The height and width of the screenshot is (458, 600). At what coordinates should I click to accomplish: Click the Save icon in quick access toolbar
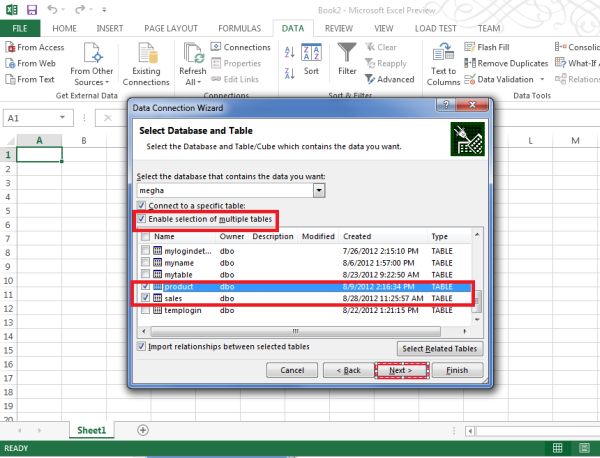32,10
